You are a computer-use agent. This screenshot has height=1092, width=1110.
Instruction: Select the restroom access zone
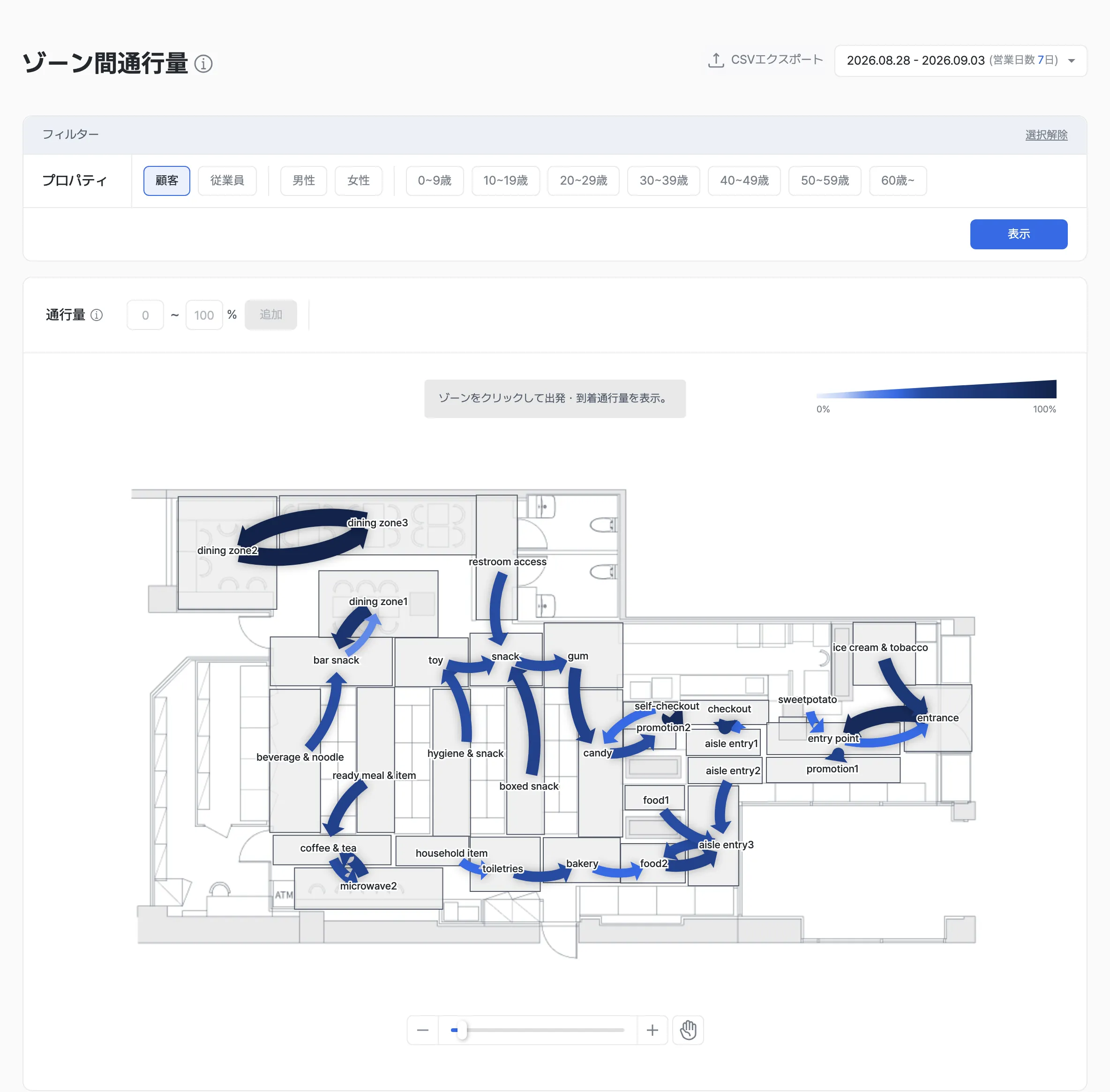[x=497, y=557]
